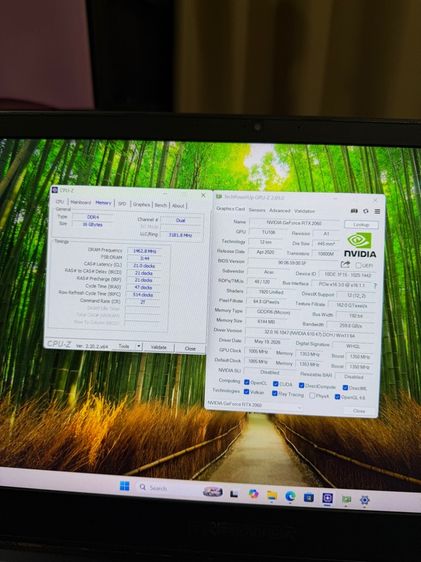This screenshot has width=421, height=562.
Task: Open the GPU selection dropdown in GPU-Z
Action: click(x=255, y=405)
